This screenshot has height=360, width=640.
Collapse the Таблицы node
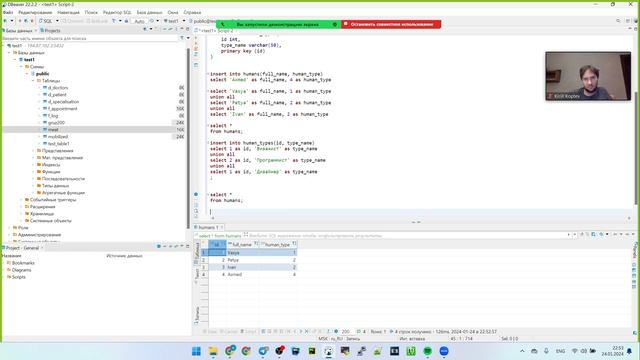tap(34, 81)
